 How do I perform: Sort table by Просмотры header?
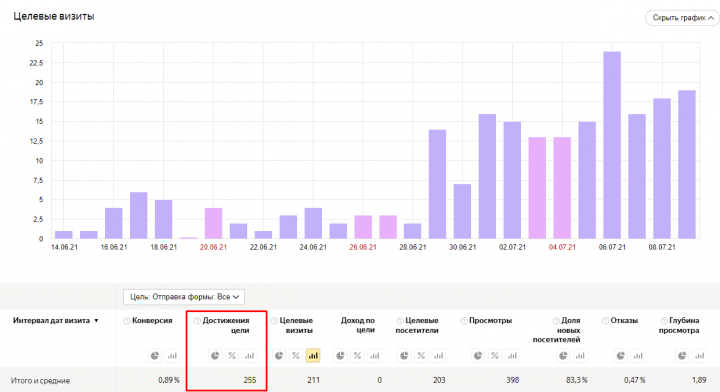490,321
